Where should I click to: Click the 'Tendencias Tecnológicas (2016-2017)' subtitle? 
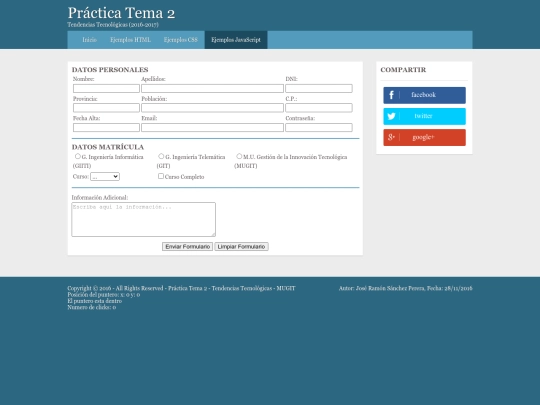(x=113, y=25)
